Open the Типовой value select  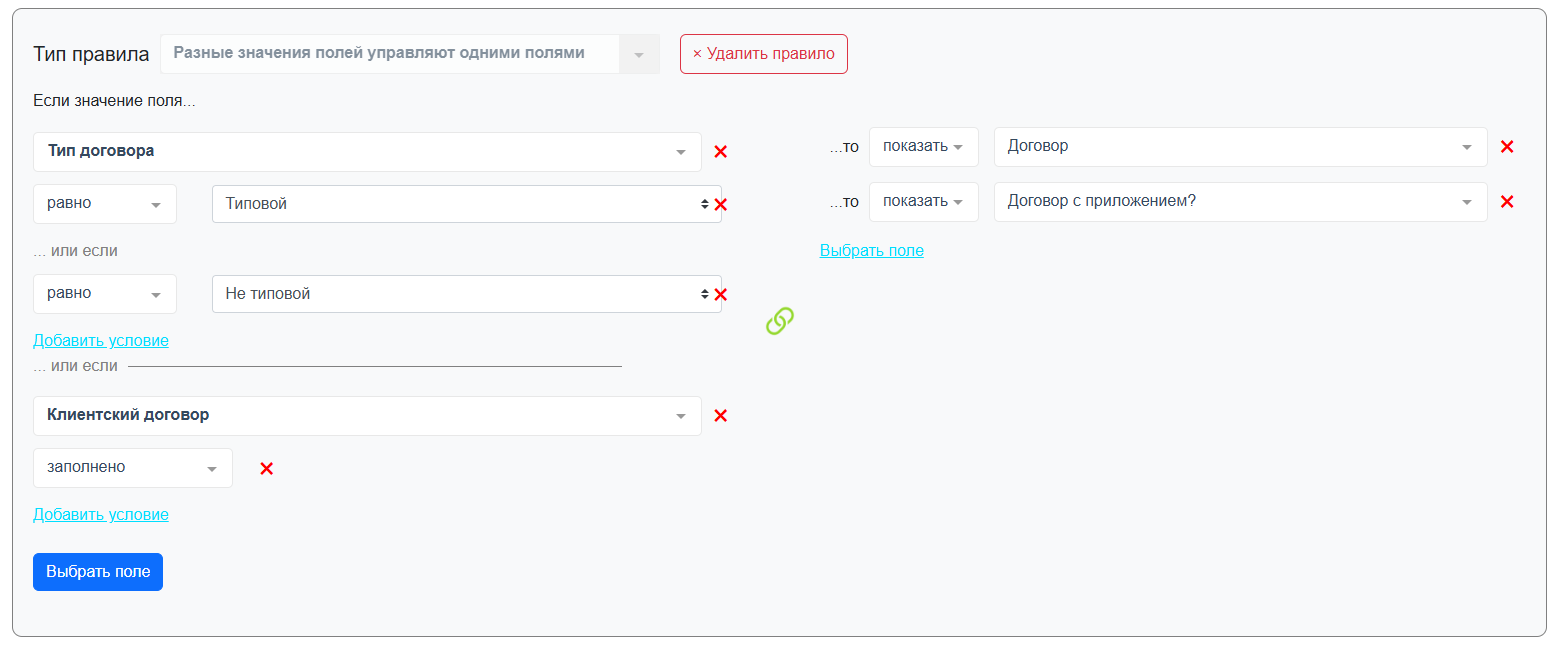(465, 204)
